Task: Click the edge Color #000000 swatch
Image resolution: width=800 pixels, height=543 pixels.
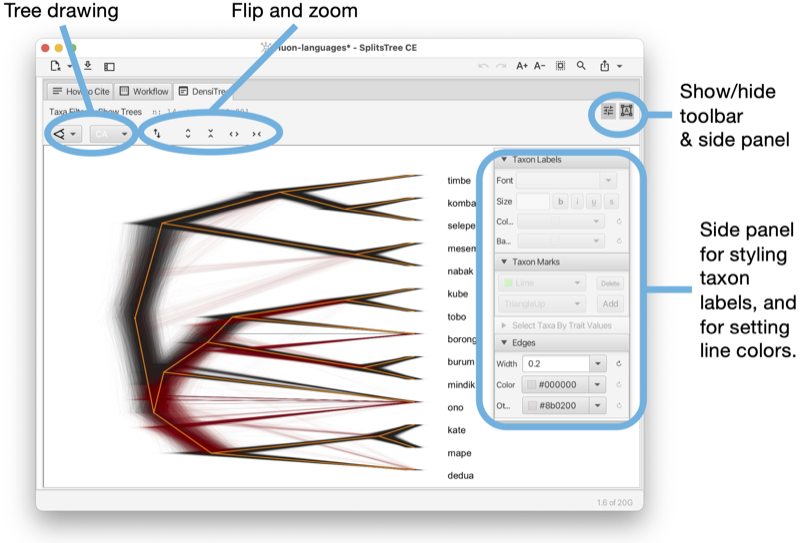Action: click(x=532, y=385)
